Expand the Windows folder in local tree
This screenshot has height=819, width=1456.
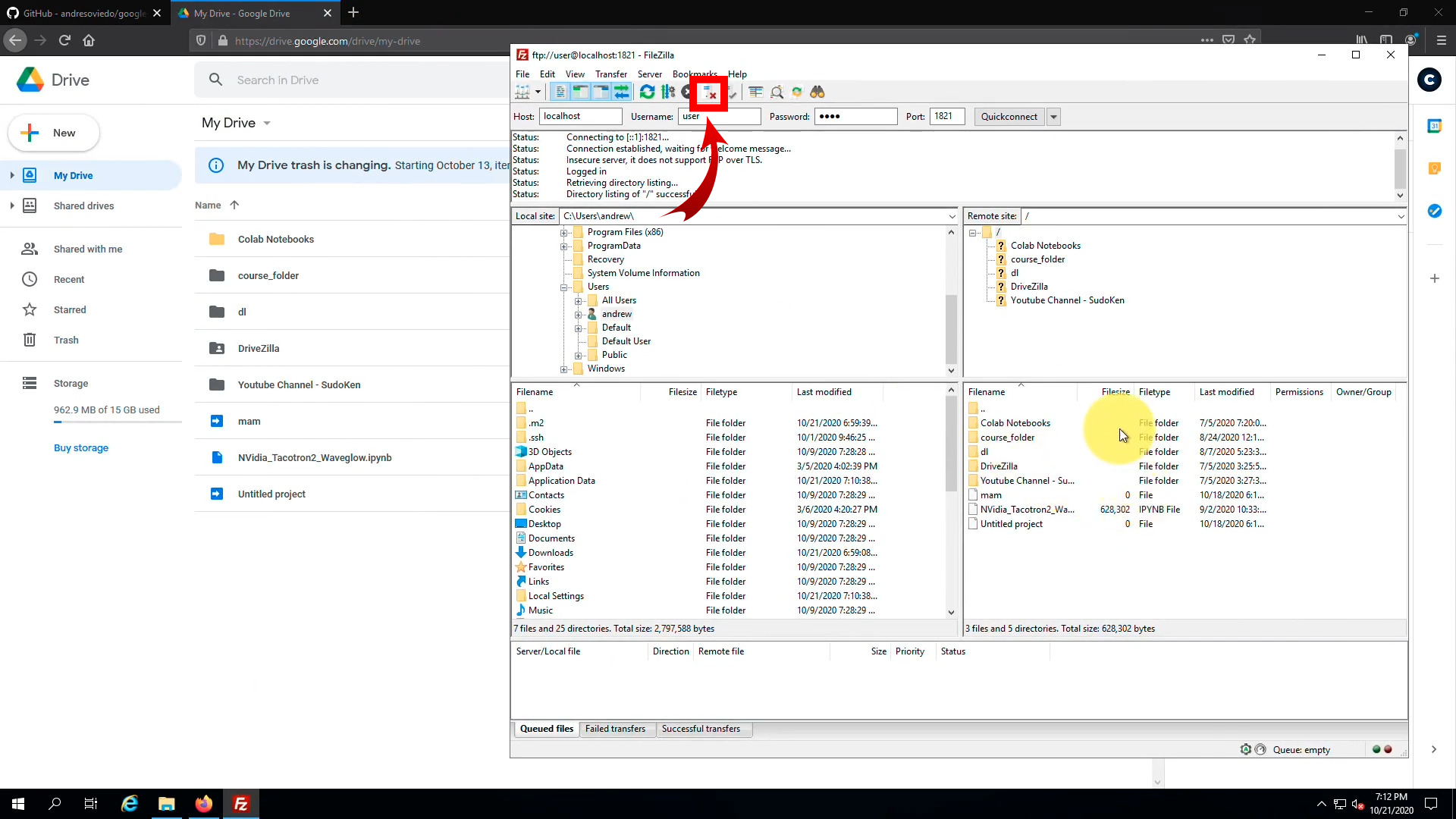tap(564, 369)
